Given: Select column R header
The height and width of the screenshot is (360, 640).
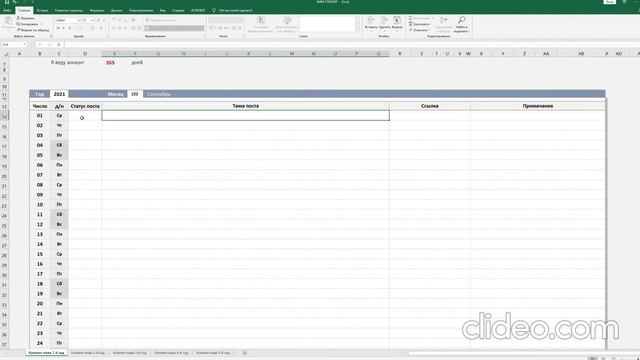Looking at the screenshot, I should (400, 53).
